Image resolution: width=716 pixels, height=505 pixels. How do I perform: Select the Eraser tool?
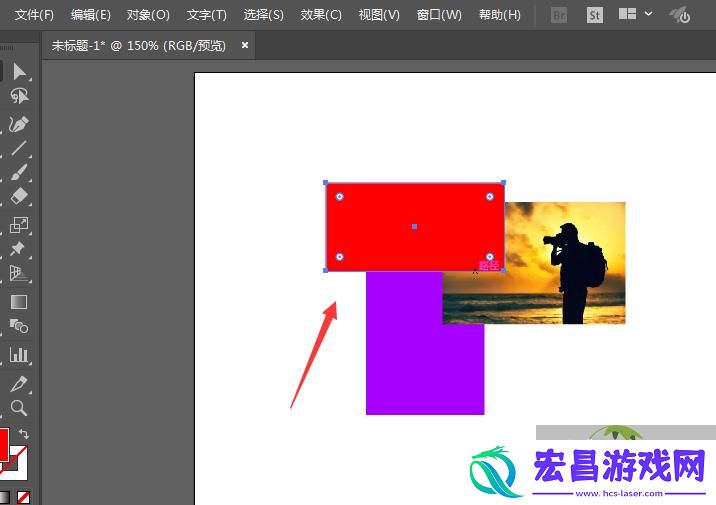[x=19, y=197]
